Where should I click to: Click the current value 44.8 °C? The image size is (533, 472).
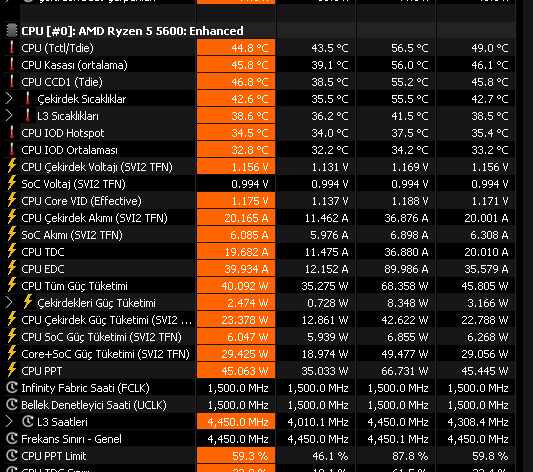click(x=250, y=48)
